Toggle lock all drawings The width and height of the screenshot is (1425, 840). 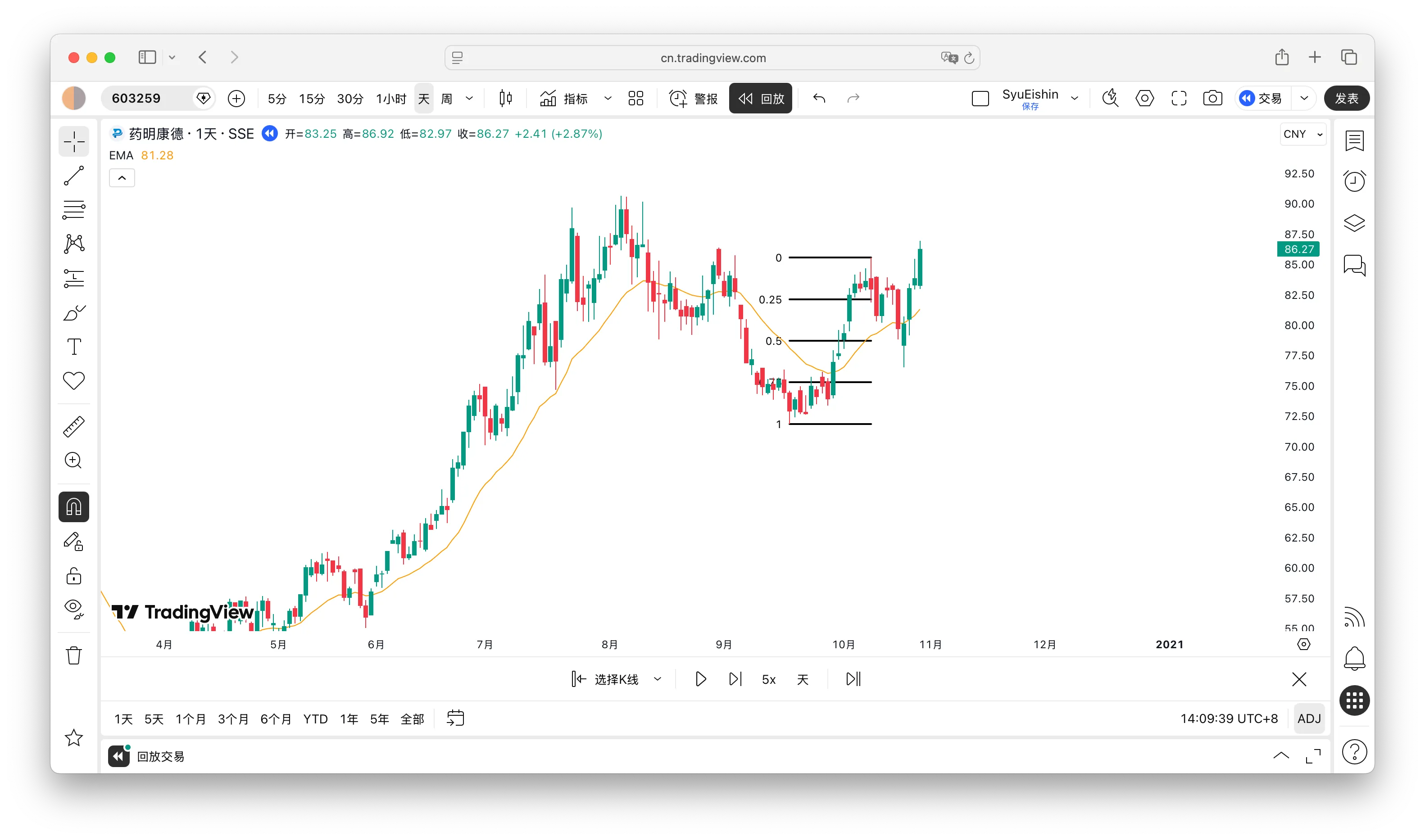pos(74,576)
